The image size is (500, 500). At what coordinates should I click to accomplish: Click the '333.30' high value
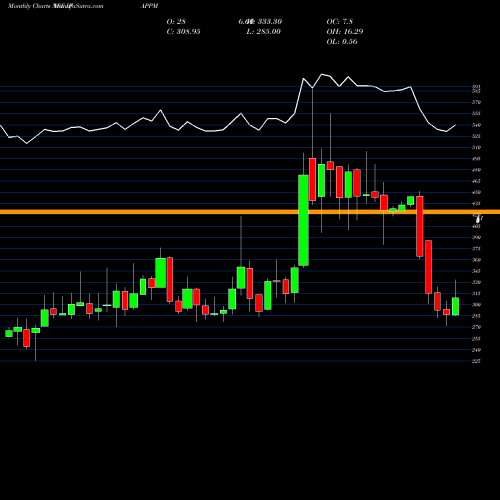pos(270,22)
